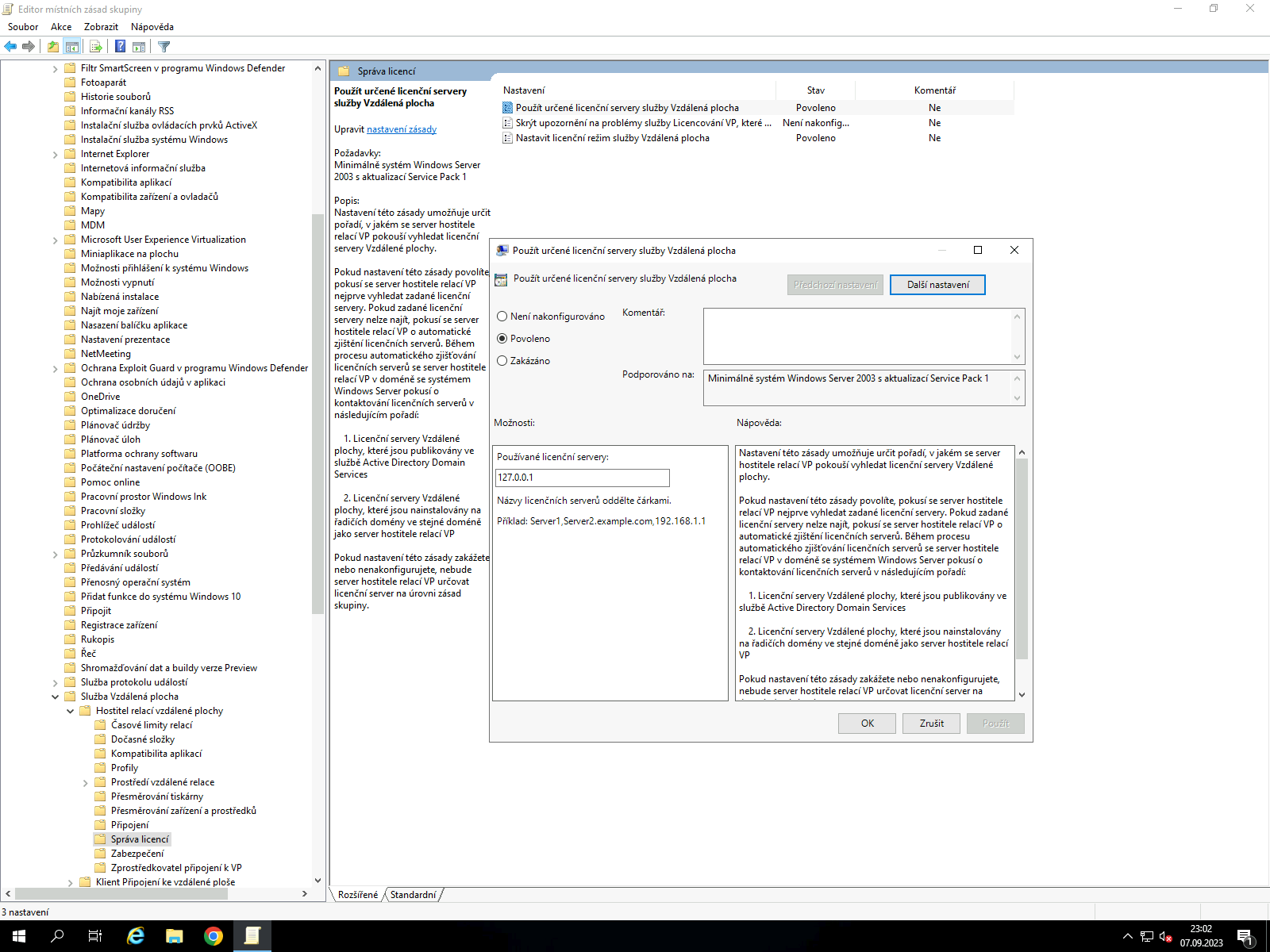Choose the "Zakázáno" radio button

pos(502,361)
